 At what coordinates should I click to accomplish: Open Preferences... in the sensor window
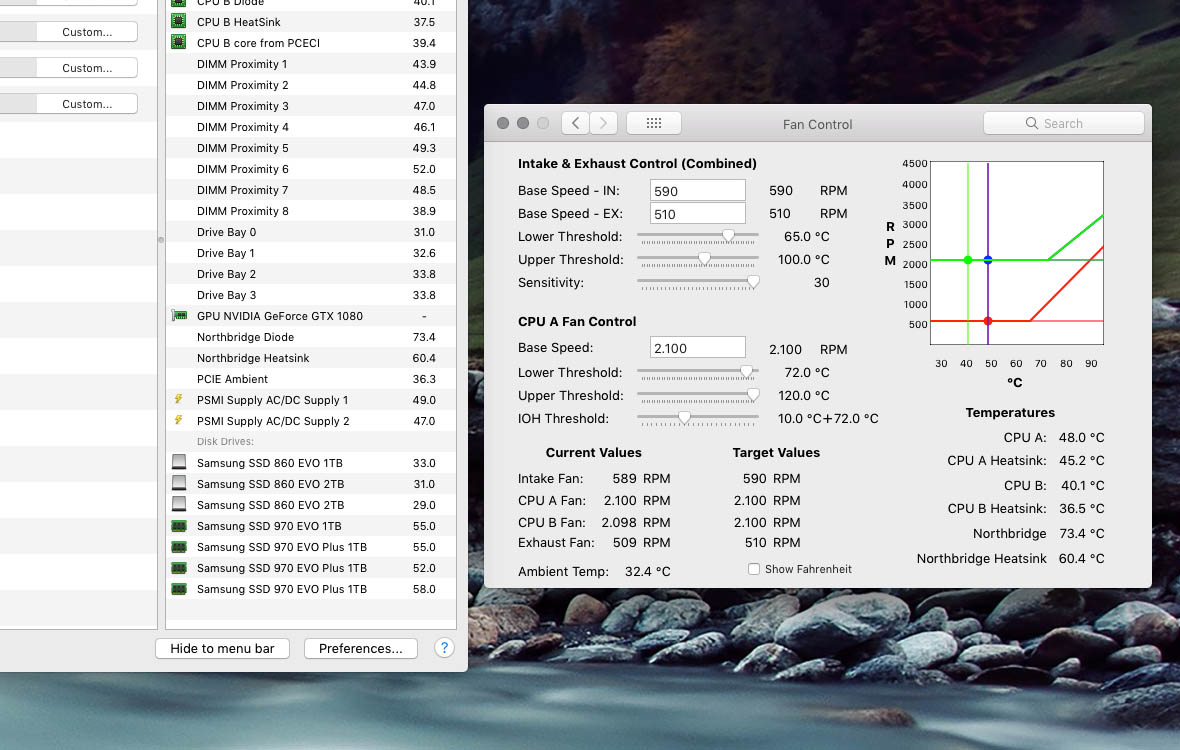pos(360,648)
